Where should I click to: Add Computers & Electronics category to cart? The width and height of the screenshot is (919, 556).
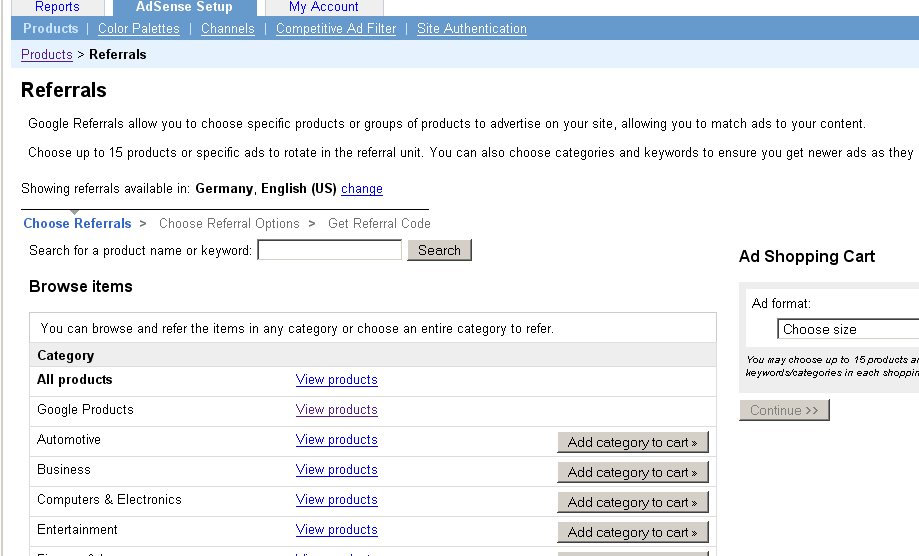(x=633, y=502)
